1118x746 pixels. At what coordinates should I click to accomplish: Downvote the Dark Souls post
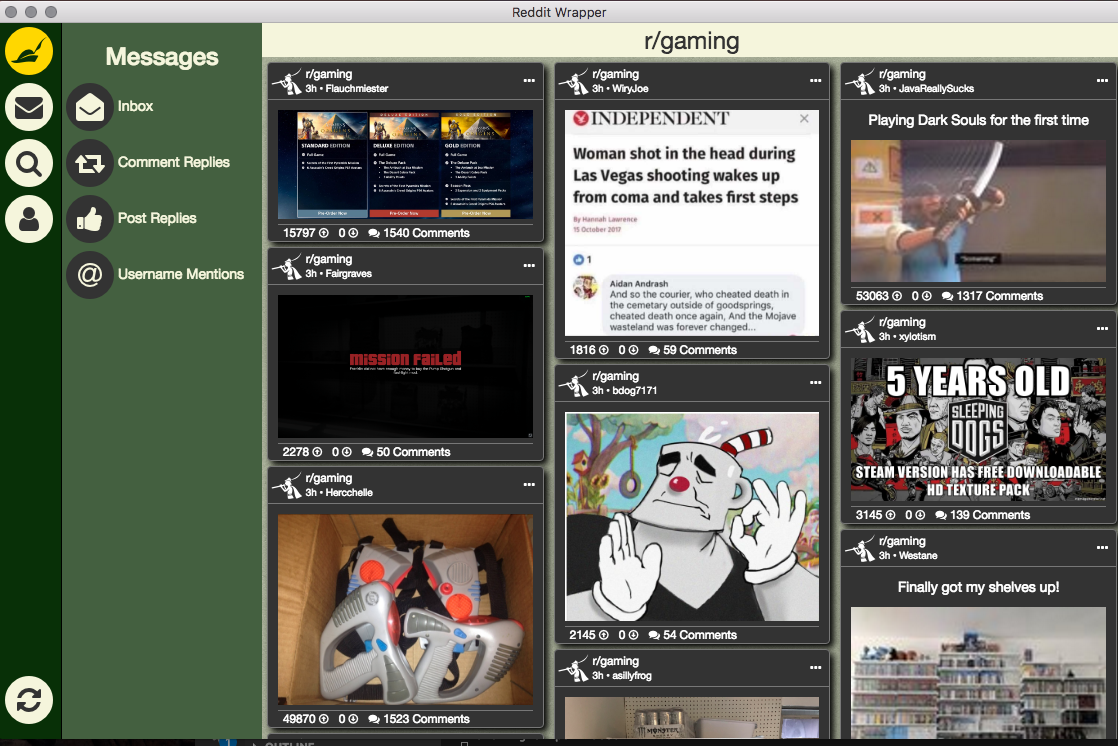(926, 296)
